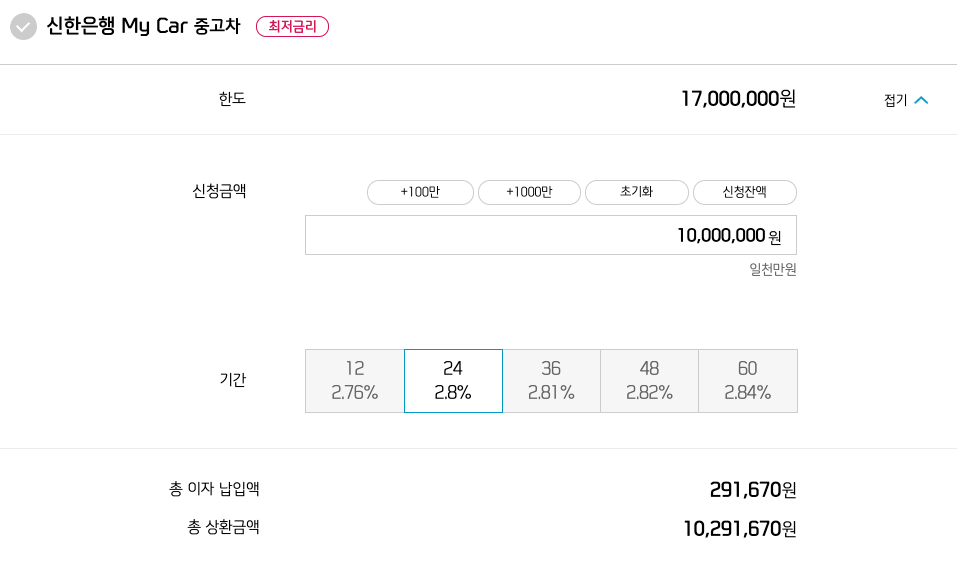Screen dimensions: 957x569
Task: Click the 총 상환금액 value 10,291,670원
Action: point(740,528)
